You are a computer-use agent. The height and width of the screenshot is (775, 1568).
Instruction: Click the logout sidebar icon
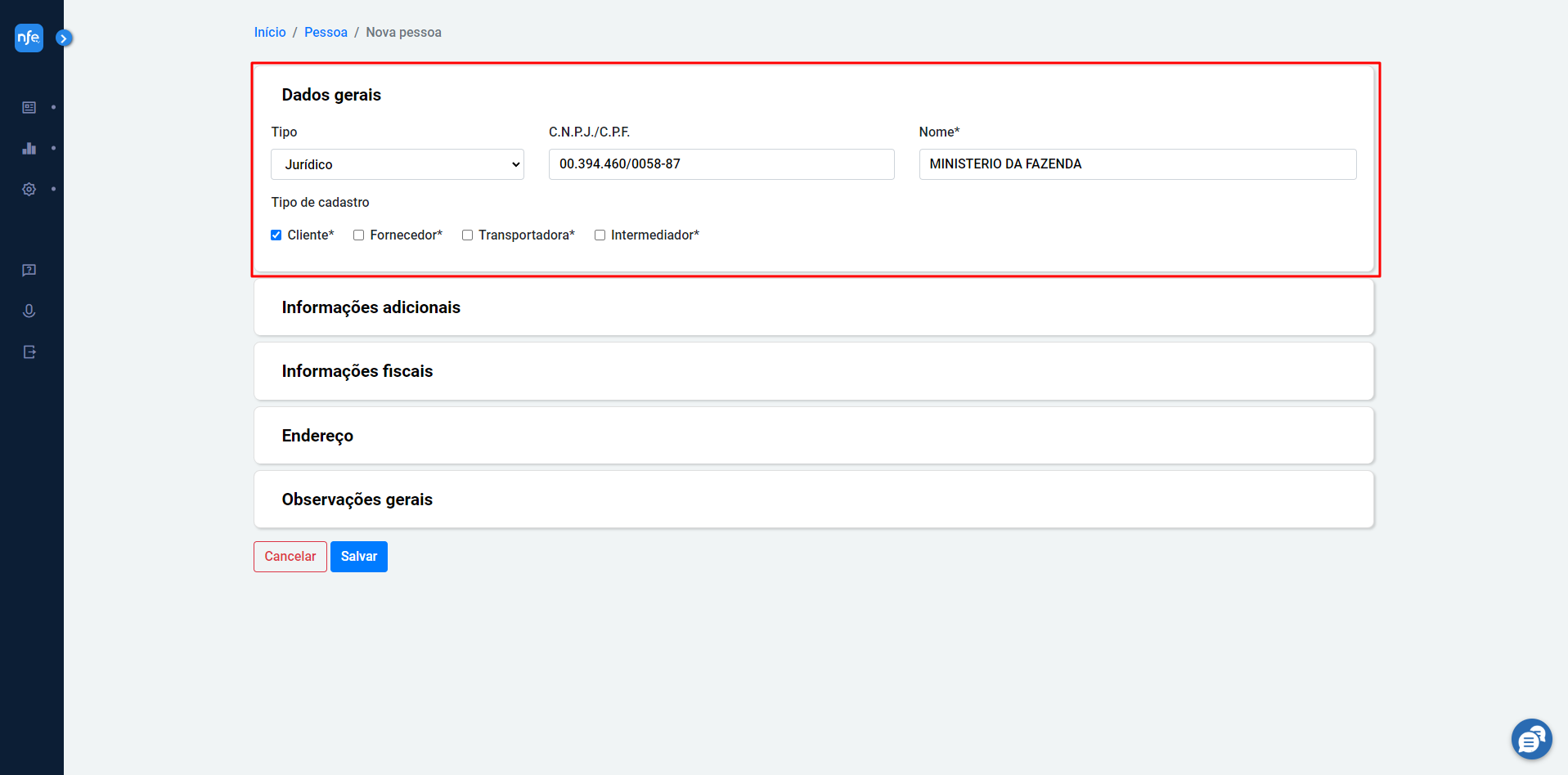29,352
